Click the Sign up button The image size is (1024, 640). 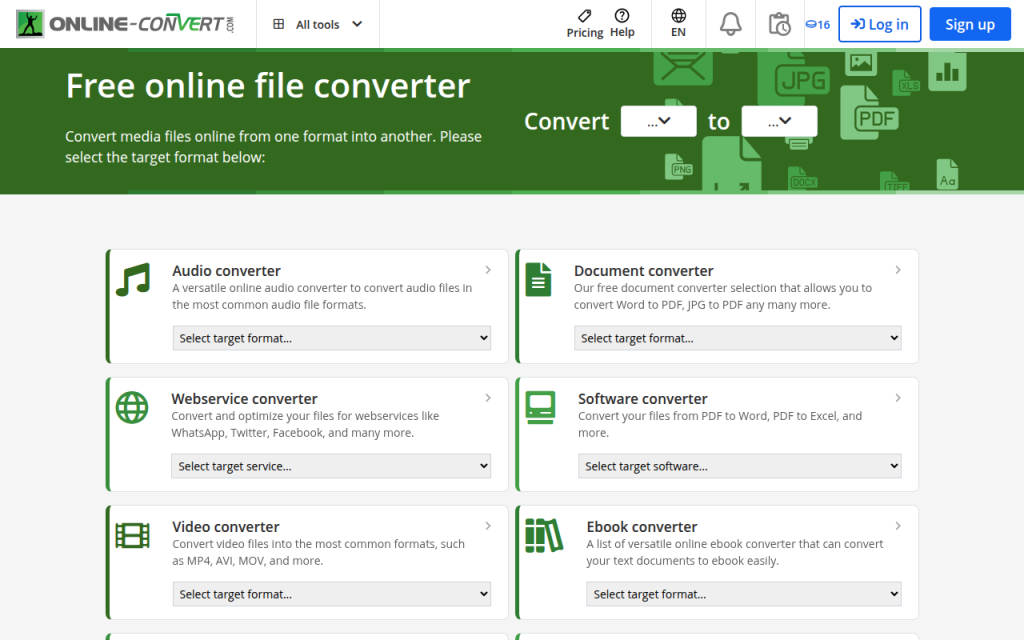[969, 24]
